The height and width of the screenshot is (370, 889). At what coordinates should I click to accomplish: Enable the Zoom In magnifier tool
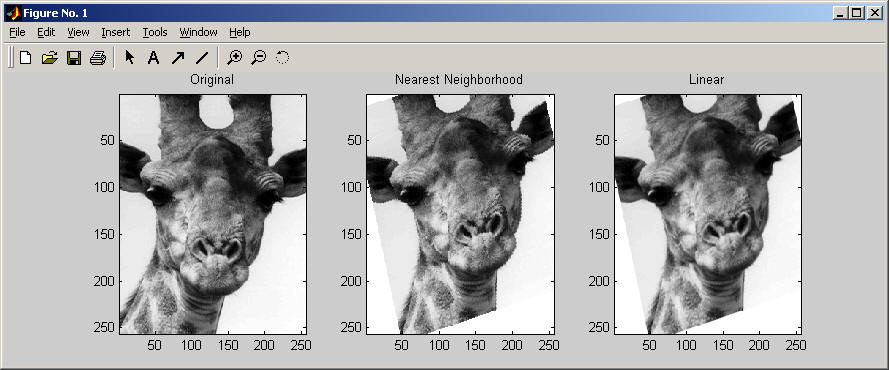234,57
